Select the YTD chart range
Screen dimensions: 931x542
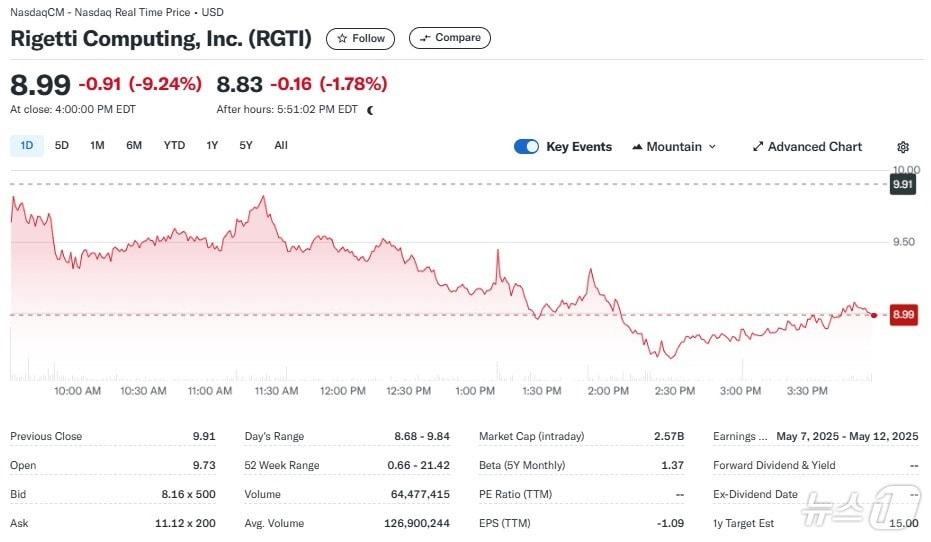point(174,145)
